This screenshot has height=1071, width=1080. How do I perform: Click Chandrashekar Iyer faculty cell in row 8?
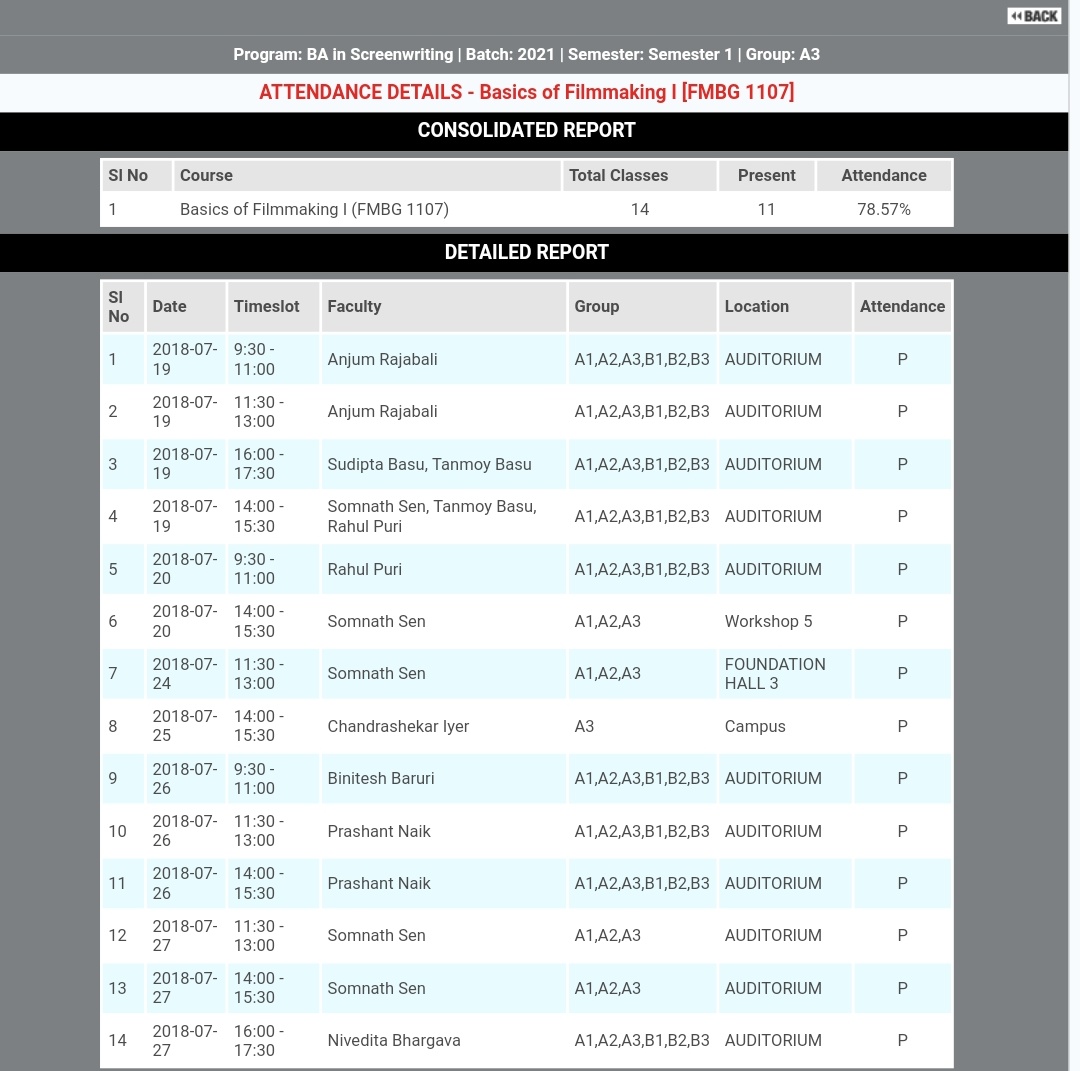[398, 726]
